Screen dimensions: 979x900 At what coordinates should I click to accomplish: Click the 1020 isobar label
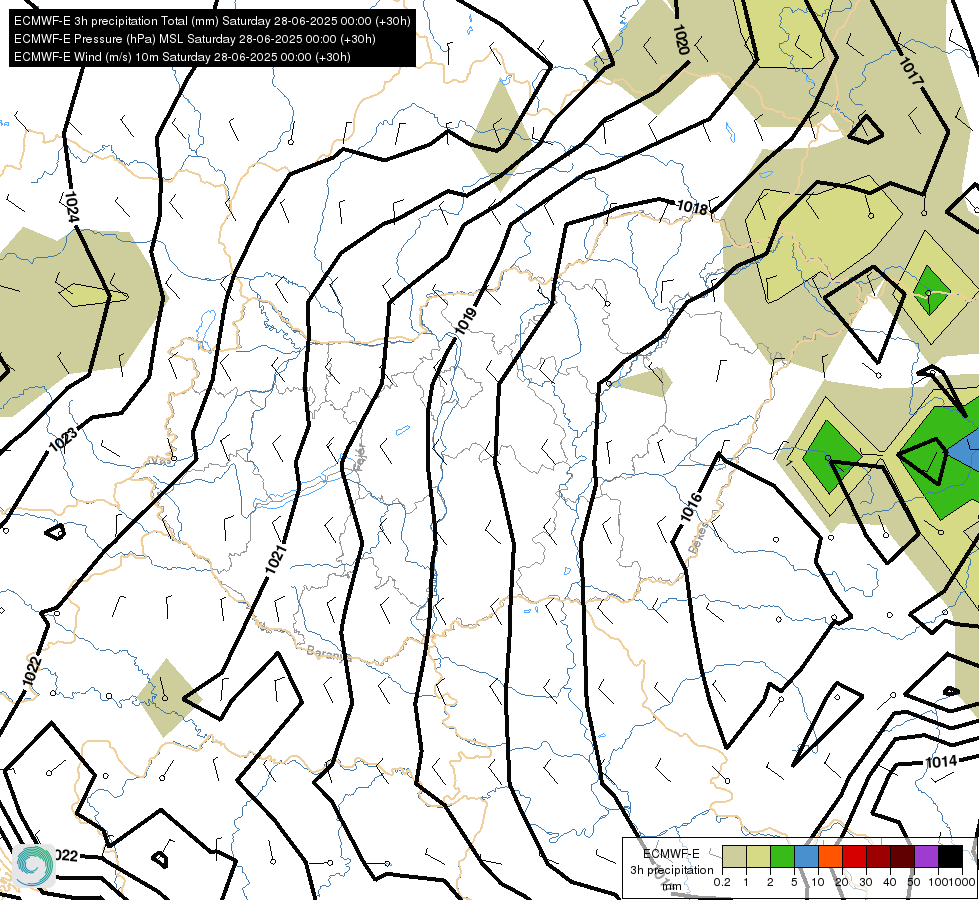click(681, 40)
